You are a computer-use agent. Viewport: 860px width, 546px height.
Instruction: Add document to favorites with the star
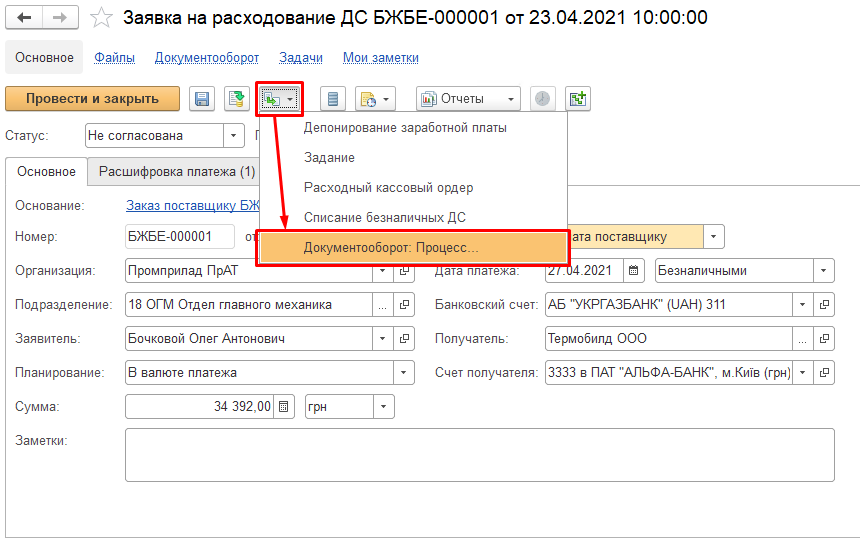101,17
